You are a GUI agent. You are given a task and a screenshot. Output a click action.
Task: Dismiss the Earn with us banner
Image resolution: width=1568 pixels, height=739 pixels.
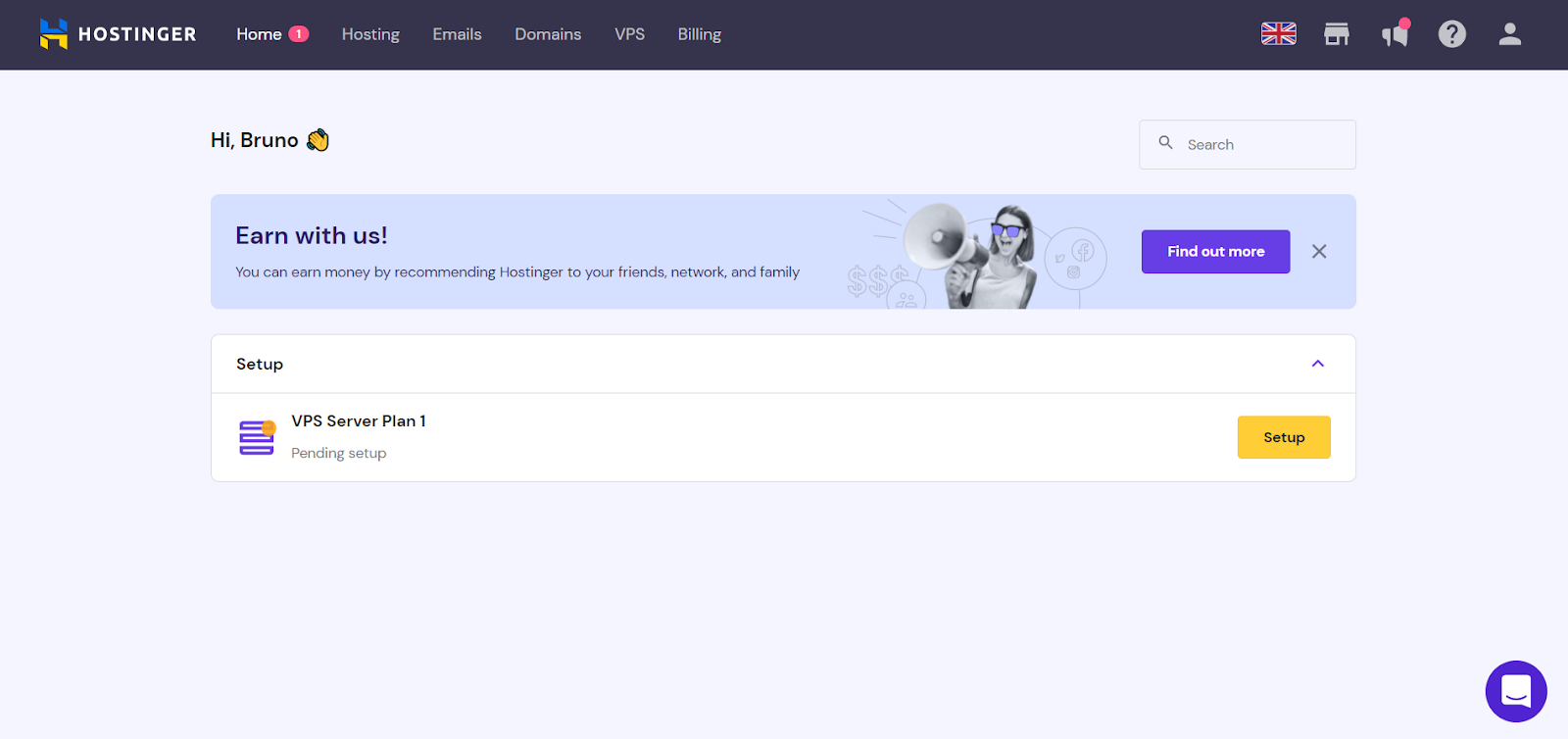[1319, 252]
